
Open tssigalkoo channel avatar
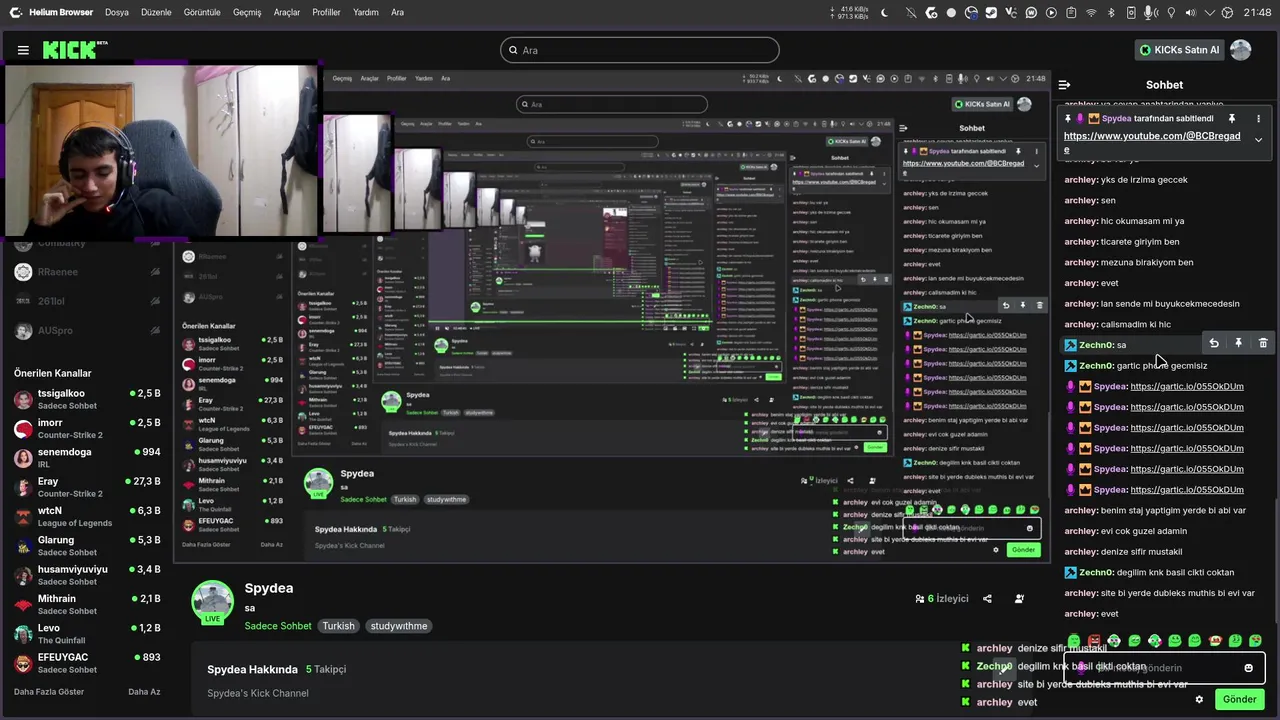click(23, 400)
